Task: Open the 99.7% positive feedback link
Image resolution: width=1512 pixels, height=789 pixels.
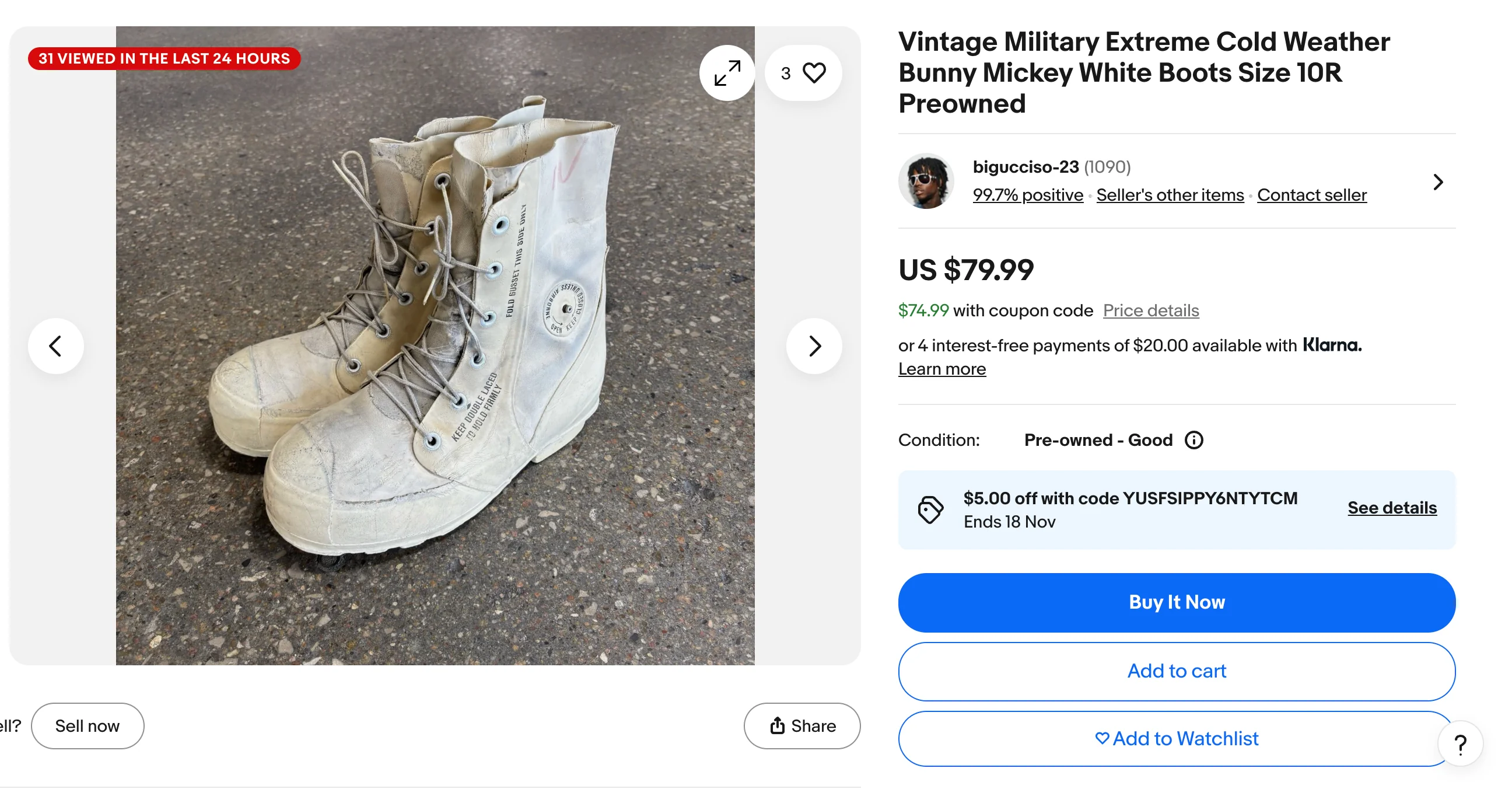Action: (x=1028, y=195)
